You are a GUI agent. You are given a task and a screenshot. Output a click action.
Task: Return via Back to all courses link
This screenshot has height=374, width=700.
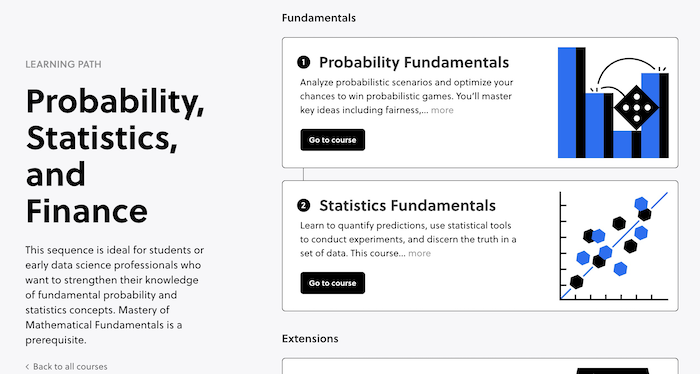(x=70, y=367)
